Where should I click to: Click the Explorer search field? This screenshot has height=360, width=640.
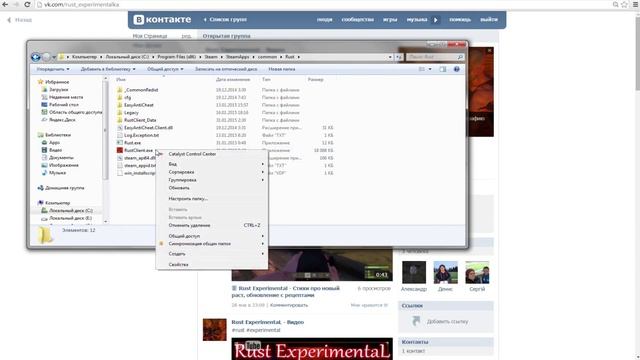pyautogui.click(x=435, y=57)
